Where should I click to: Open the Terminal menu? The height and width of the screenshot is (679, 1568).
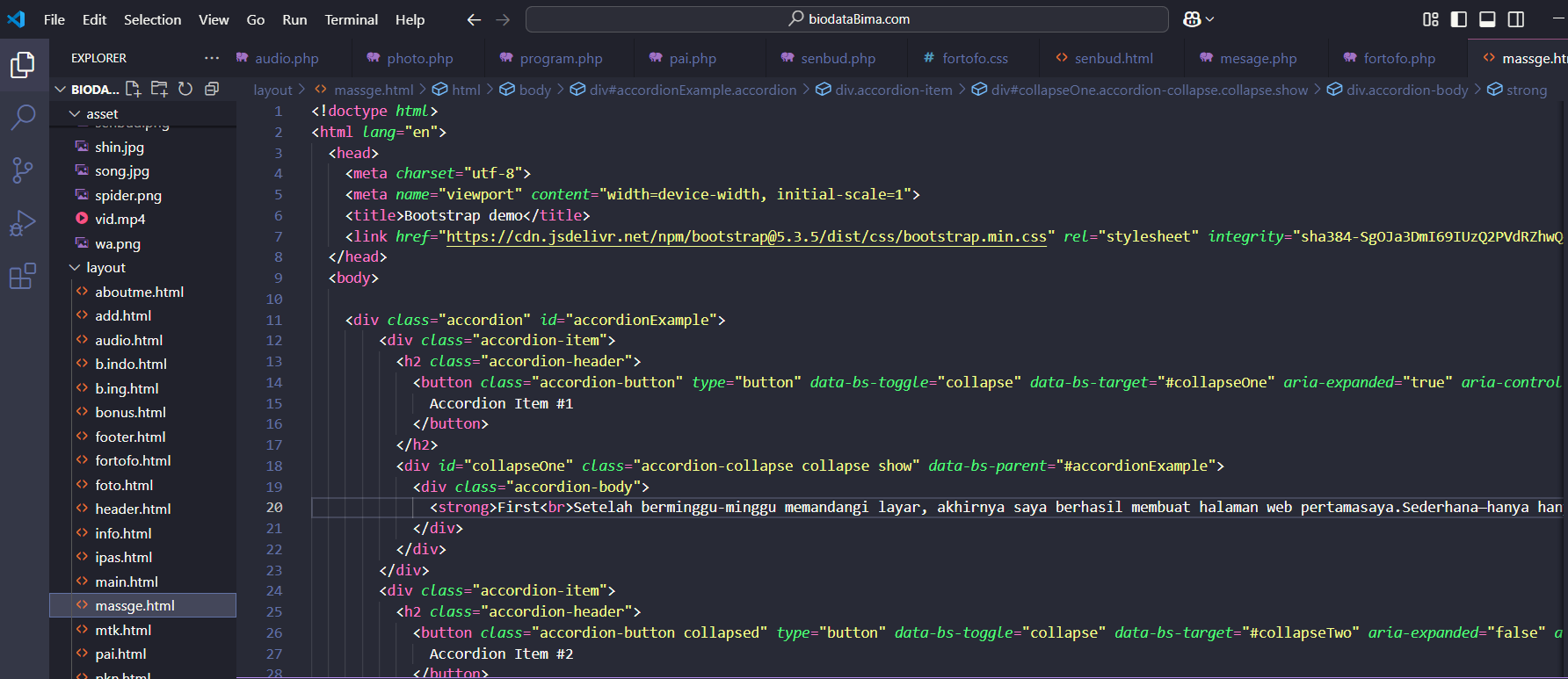coord(351,19)
